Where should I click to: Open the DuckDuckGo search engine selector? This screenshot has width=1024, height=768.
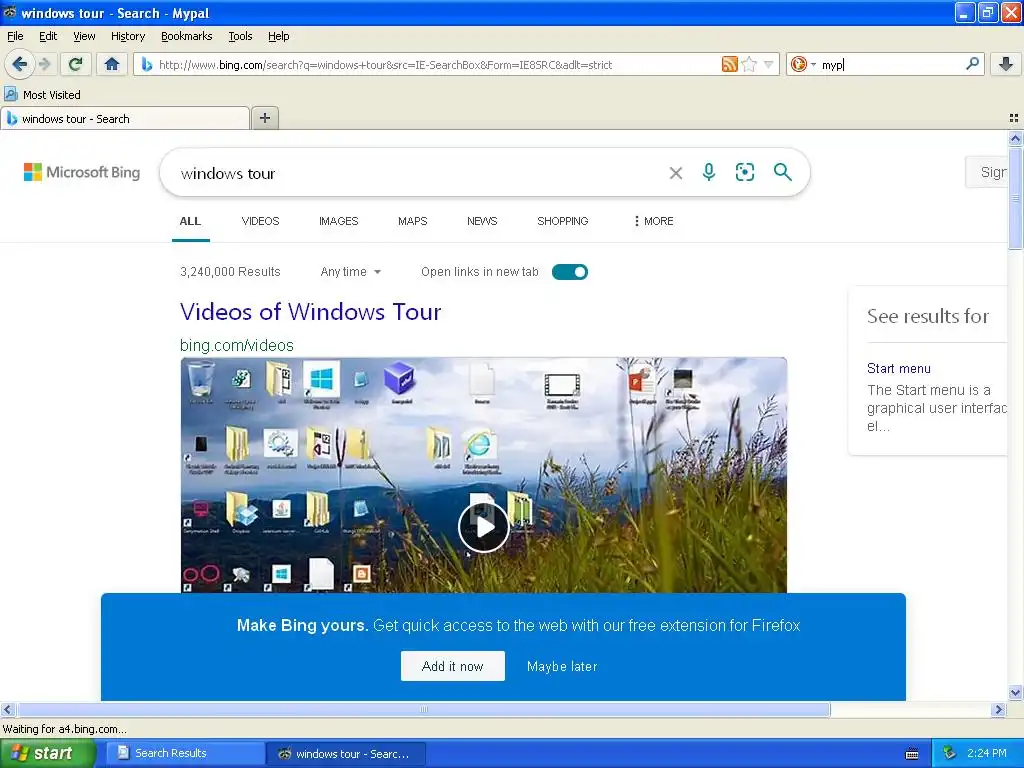pos(803,64)
